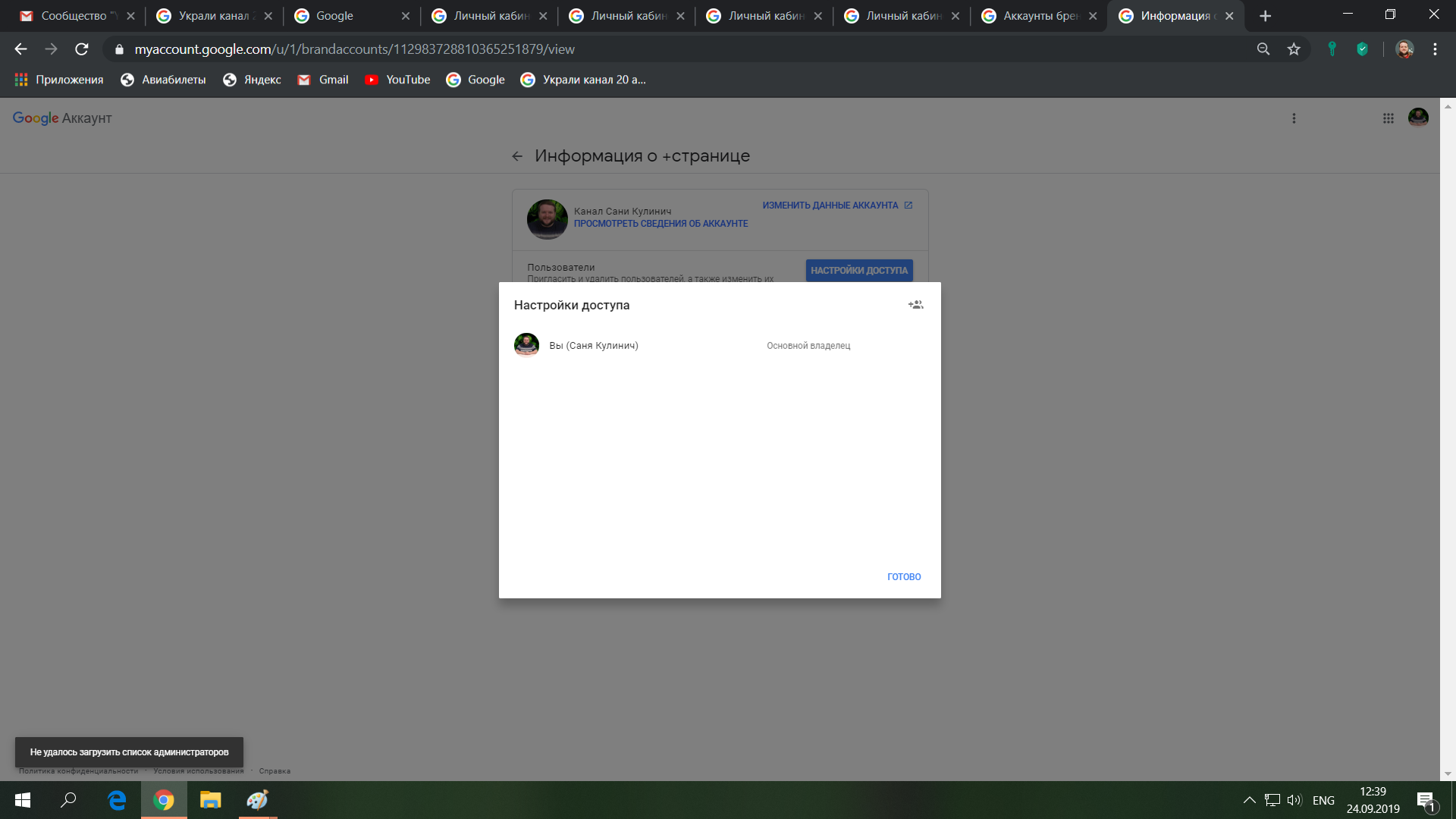
Task: Click the add user icon in dialog
Action: (x=915, y=304)
